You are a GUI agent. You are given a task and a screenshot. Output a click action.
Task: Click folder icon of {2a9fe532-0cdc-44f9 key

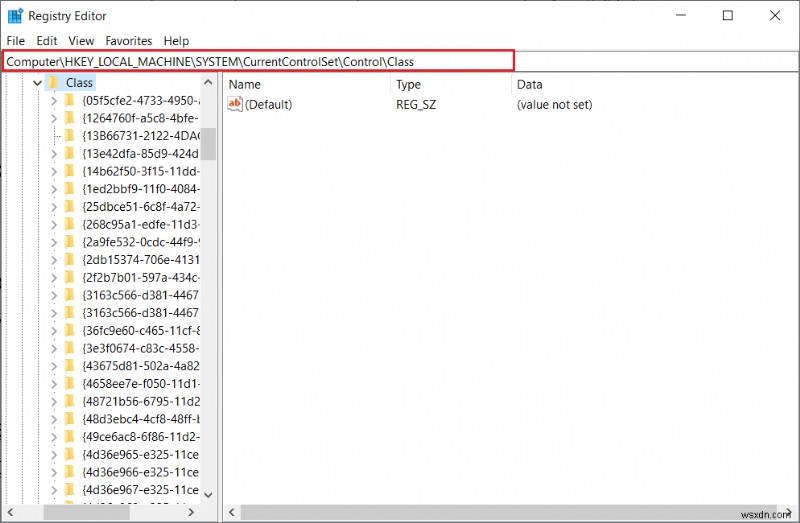coord(70,242)
